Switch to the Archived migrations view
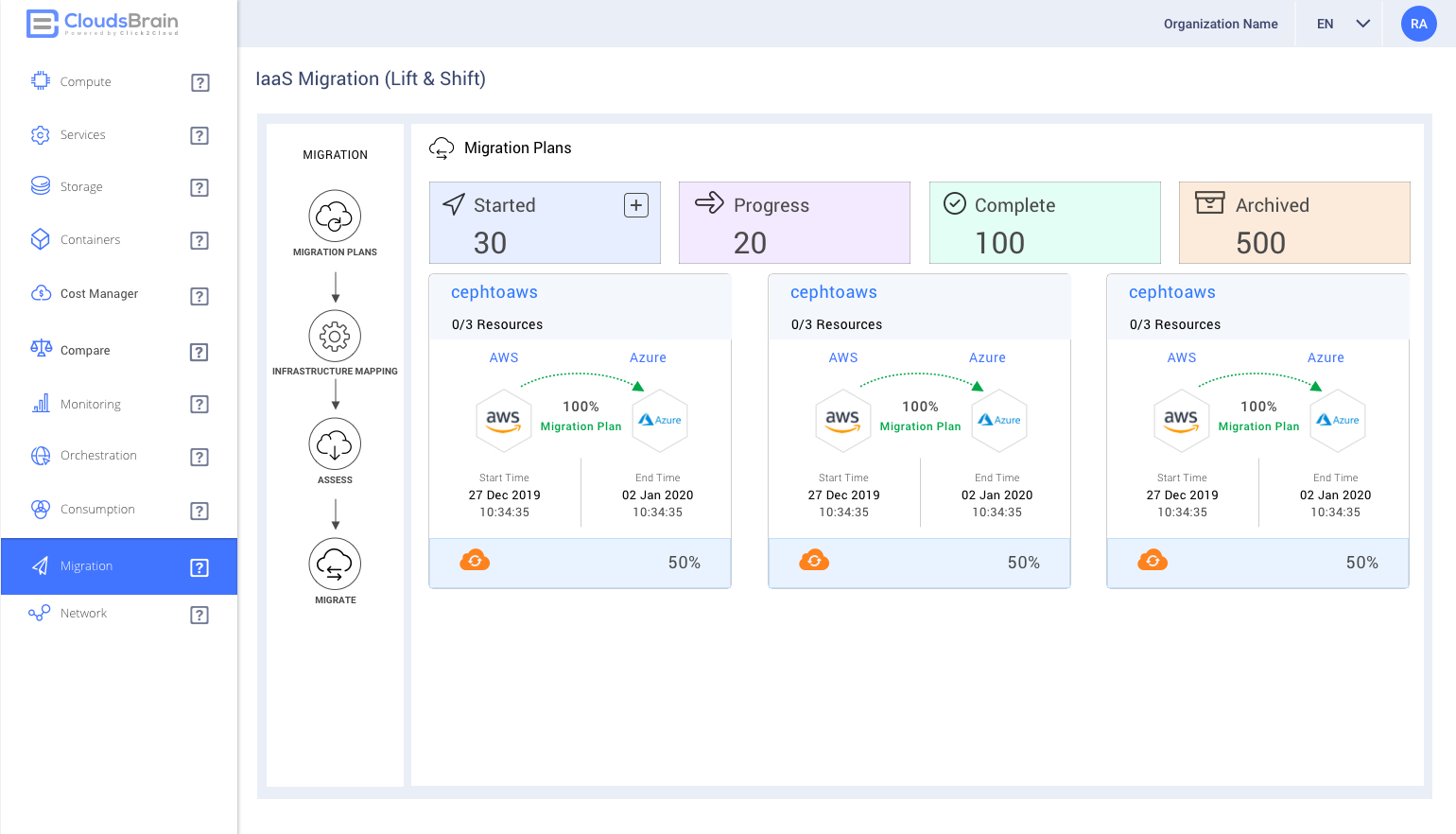Viewport: 1456px width, 834px height. (x=1294, y=222)
